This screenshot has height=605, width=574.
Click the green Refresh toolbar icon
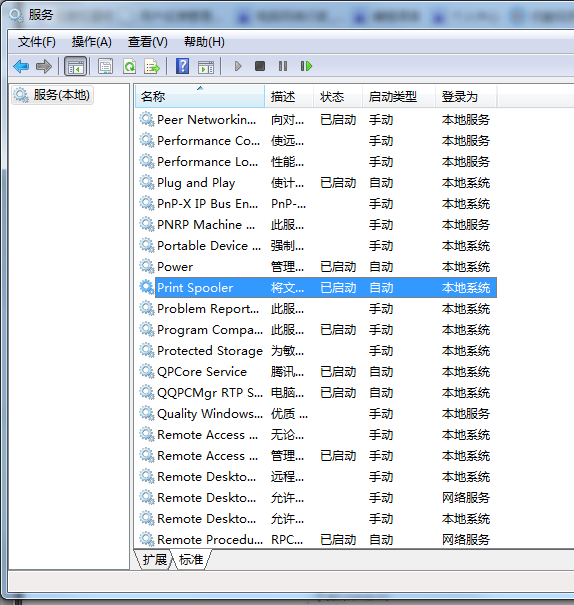point(129,66)
